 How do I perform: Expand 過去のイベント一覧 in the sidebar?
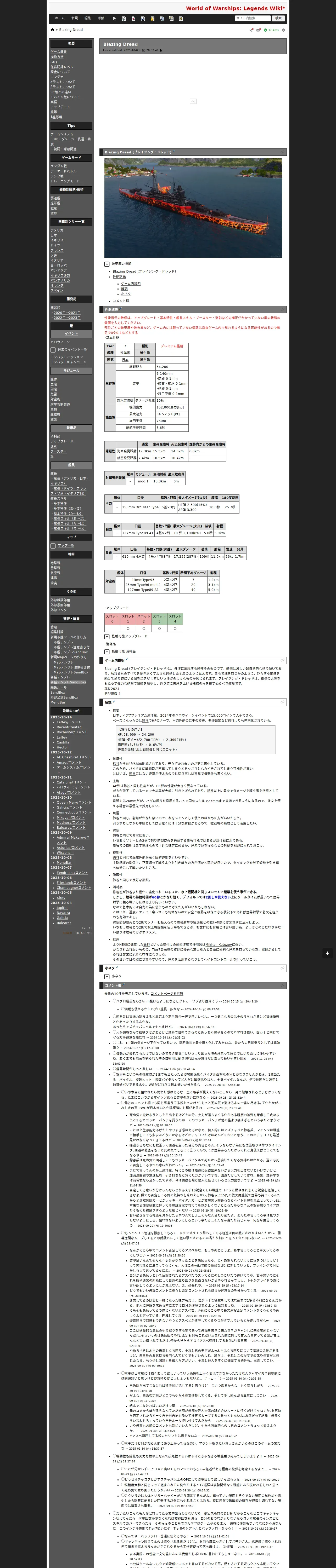point(53,349)
